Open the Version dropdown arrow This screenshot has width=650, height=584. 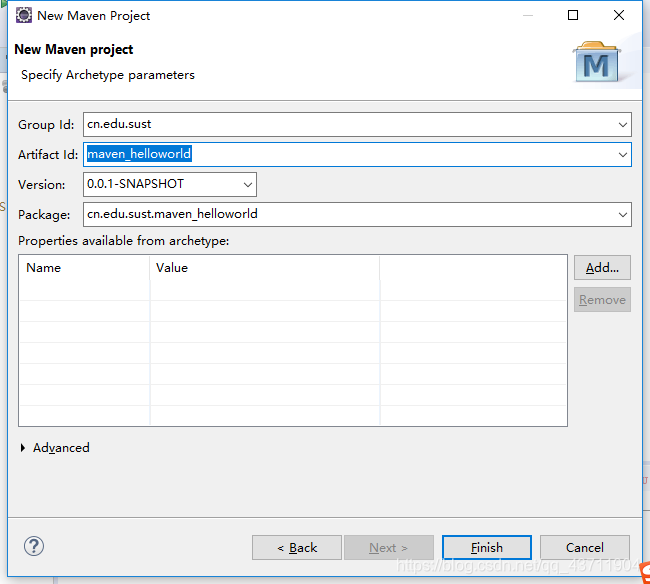pyautogui.click(x=248, y=184)
